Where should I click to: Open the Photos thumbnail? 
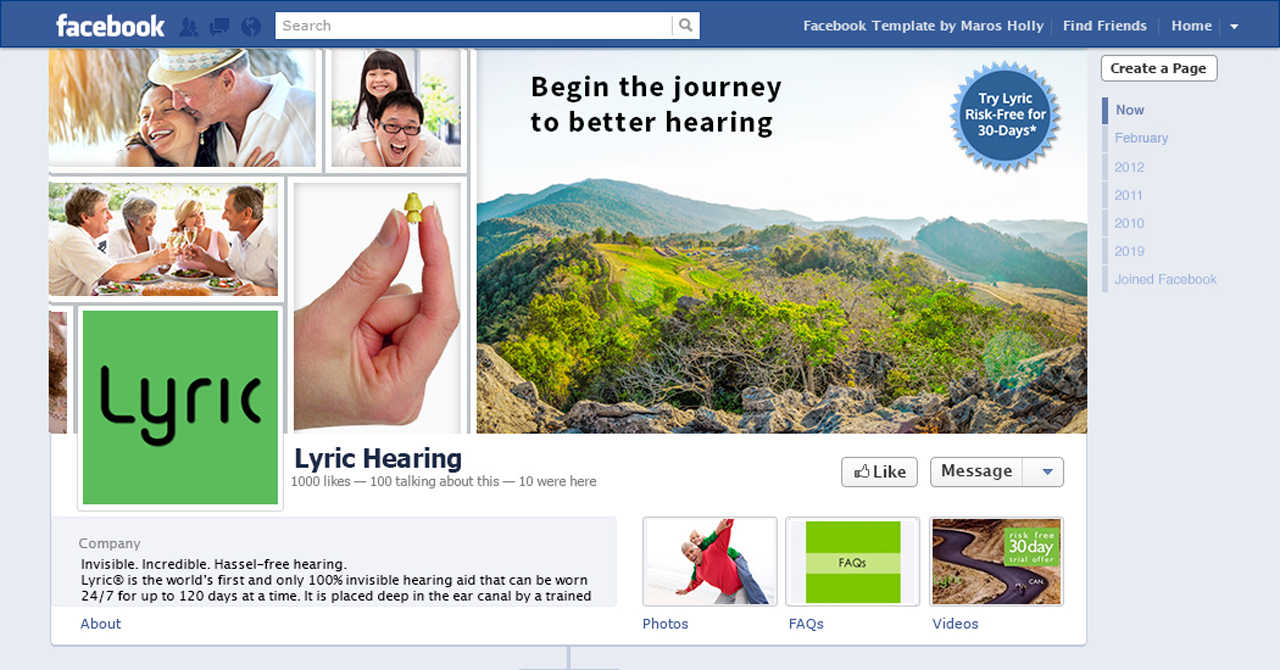click(710, 561)
